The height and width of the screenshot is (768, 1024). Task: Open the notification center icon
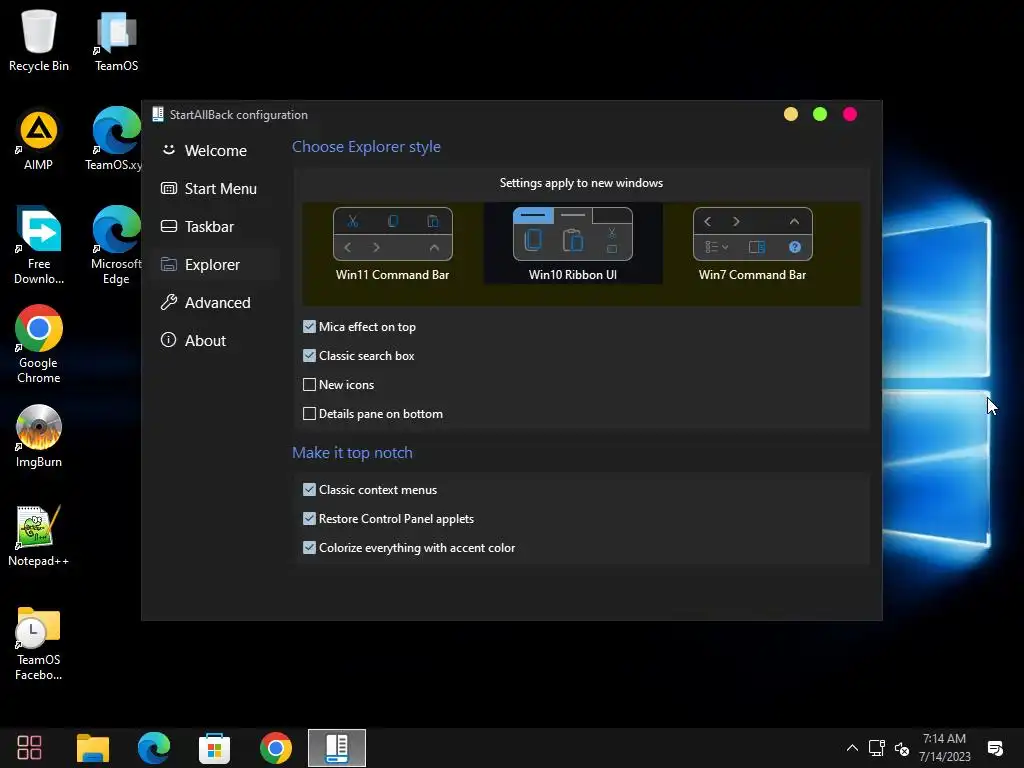995,748
